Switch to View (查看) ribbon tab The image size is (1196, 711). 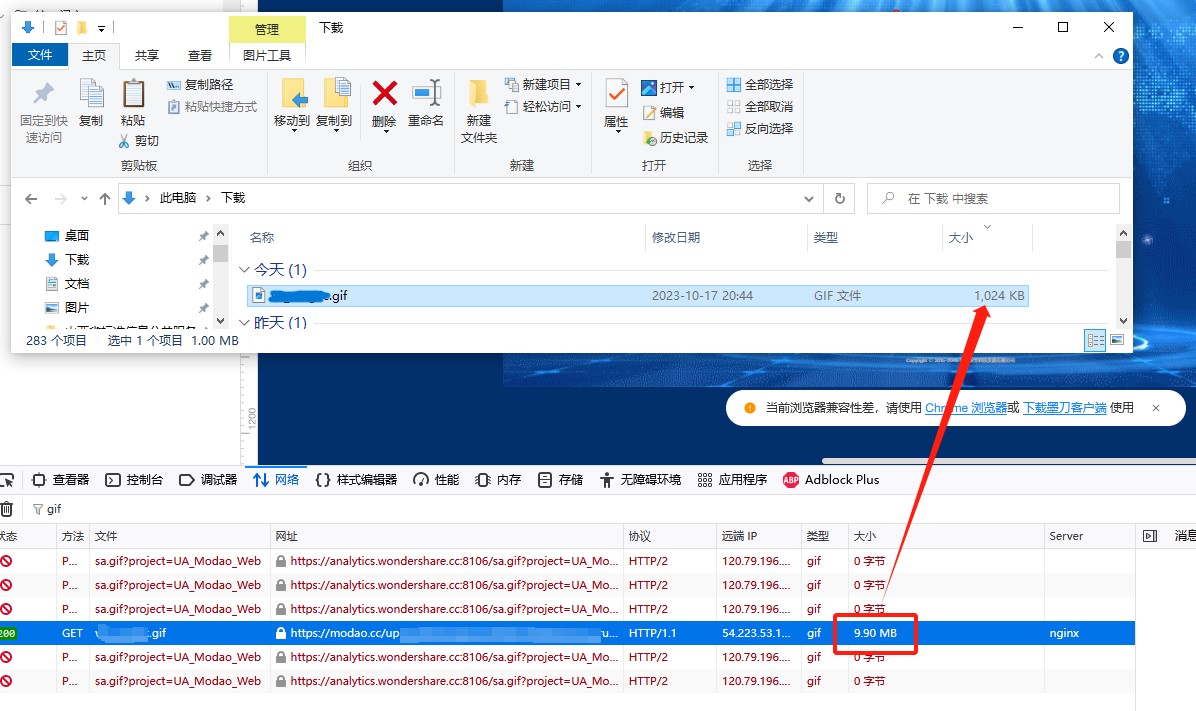200,56
